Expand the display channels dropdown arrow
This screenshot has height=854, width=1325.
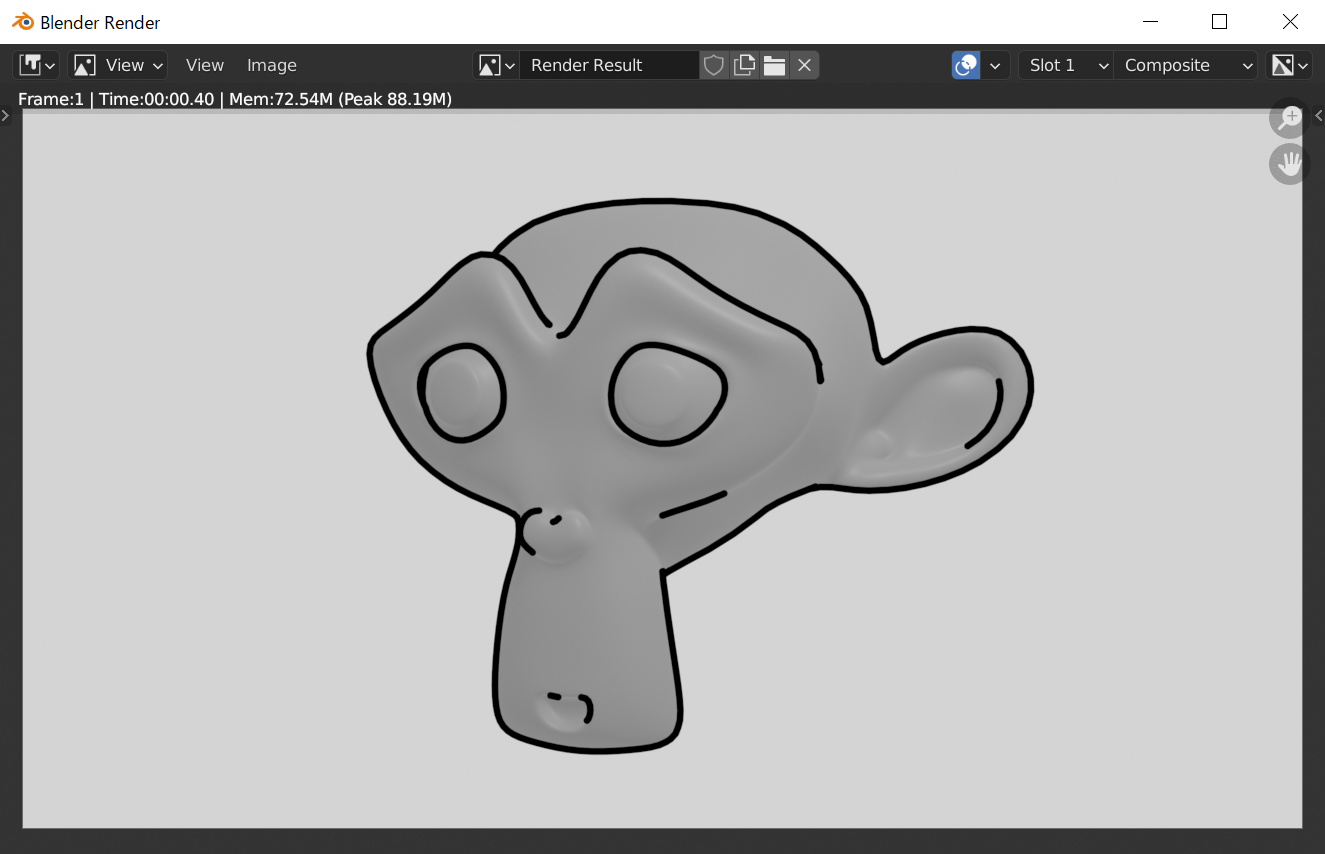pos(995,64)
